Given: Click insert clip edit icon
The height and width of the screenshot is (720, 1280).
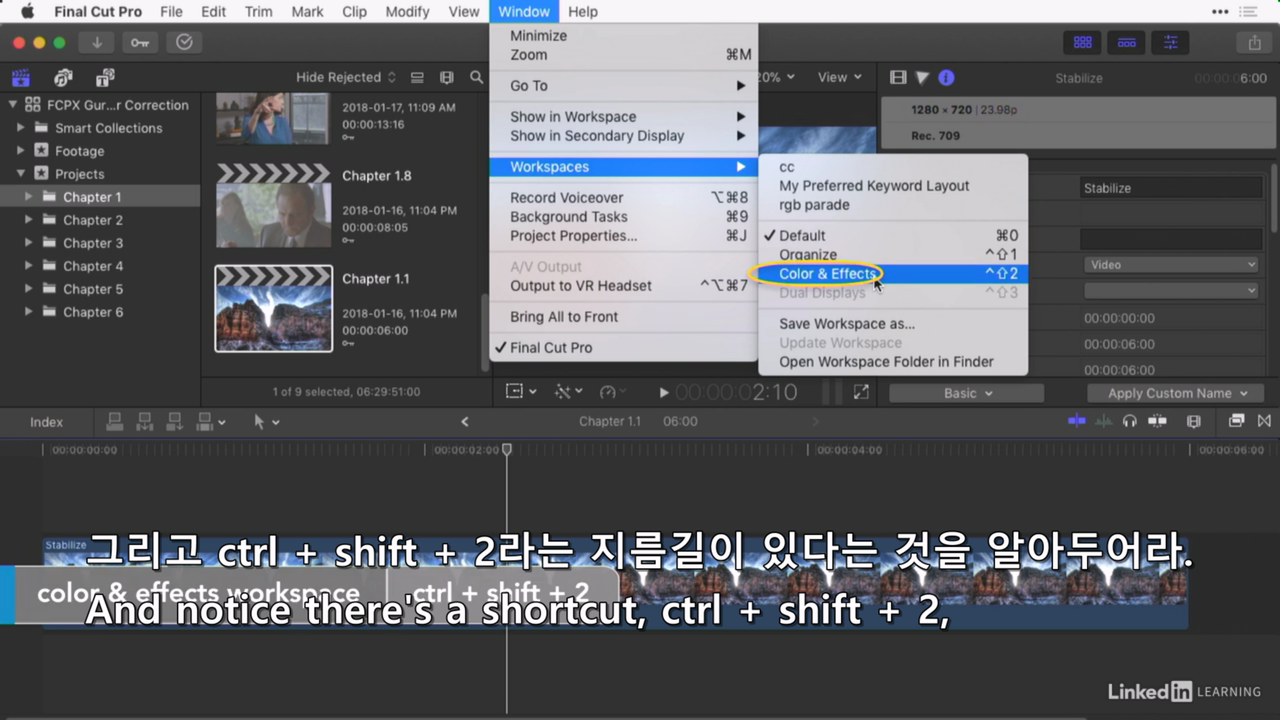Looking at the screenshot, I should pyautogui.click(x=145, y=421).
